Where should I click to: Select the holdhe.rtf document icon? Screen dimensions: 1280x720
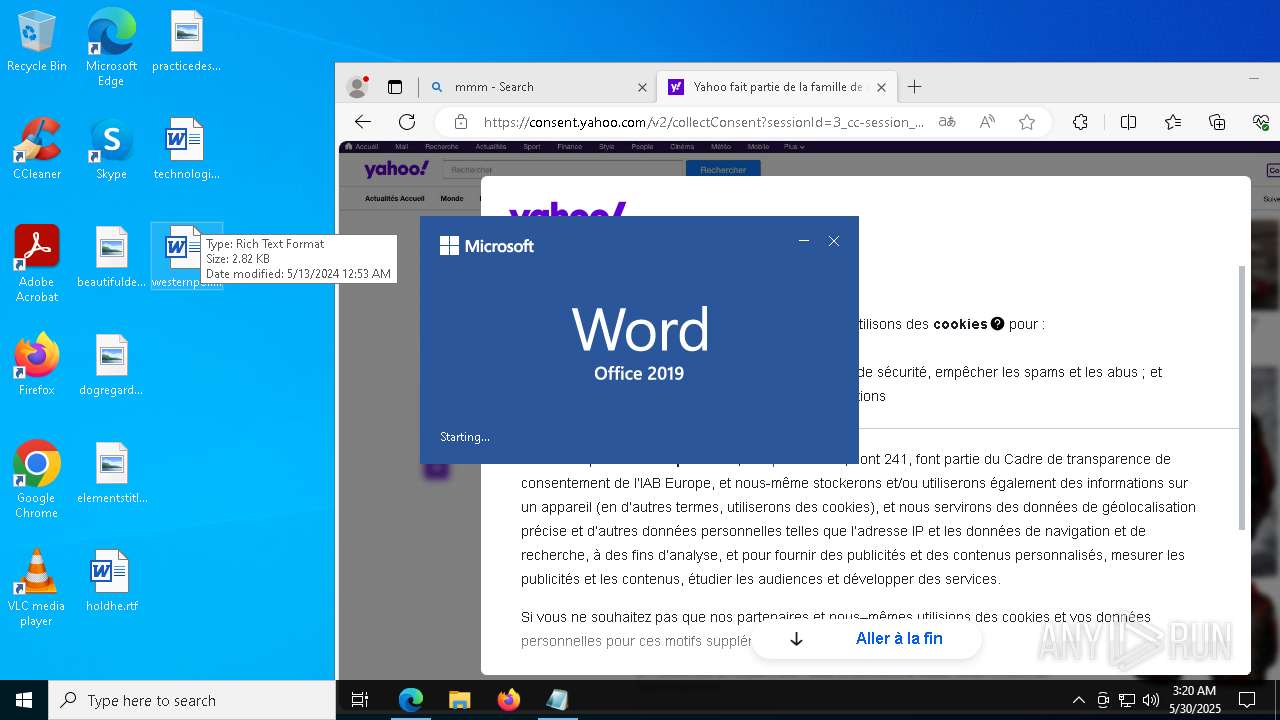pyautogui.click(x=111, y=581)
